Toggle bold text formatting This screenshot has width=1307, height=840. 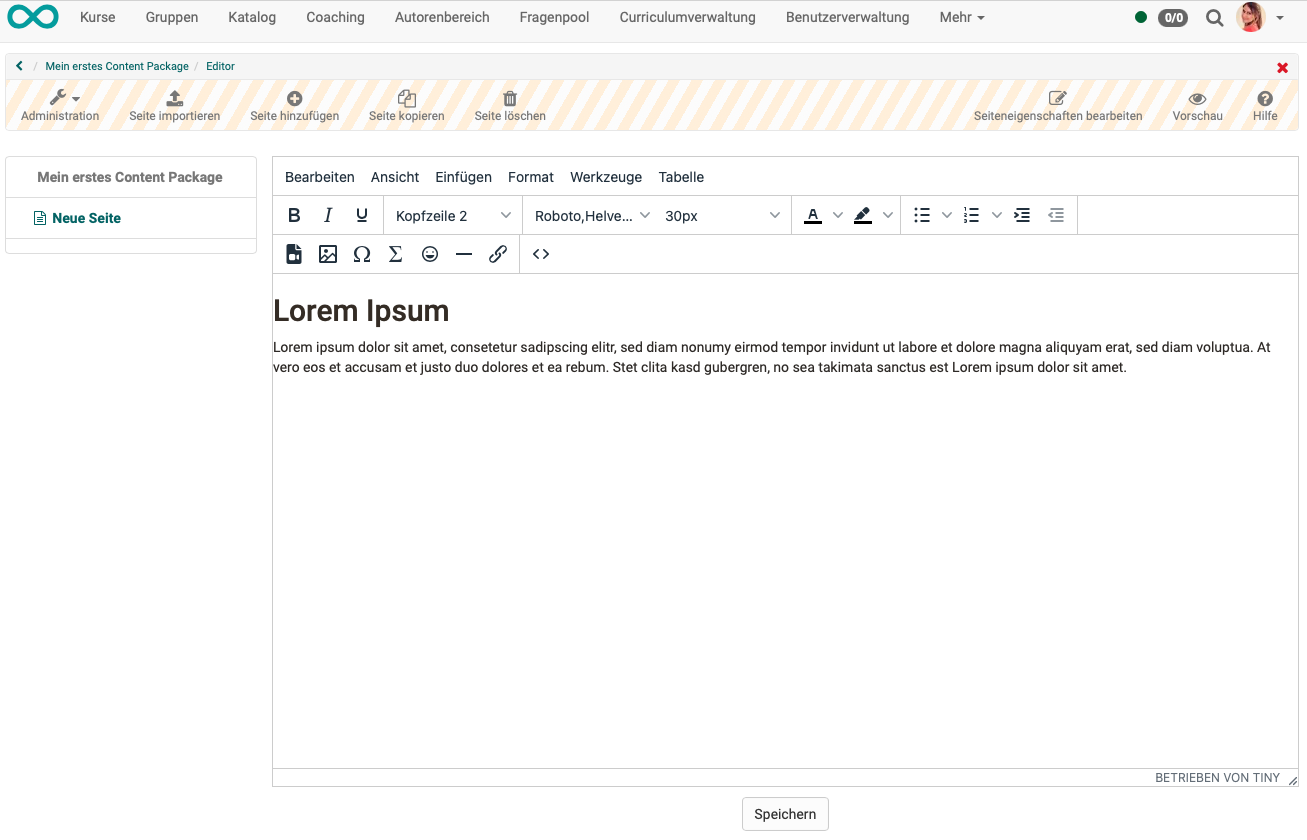pos(294,214)
